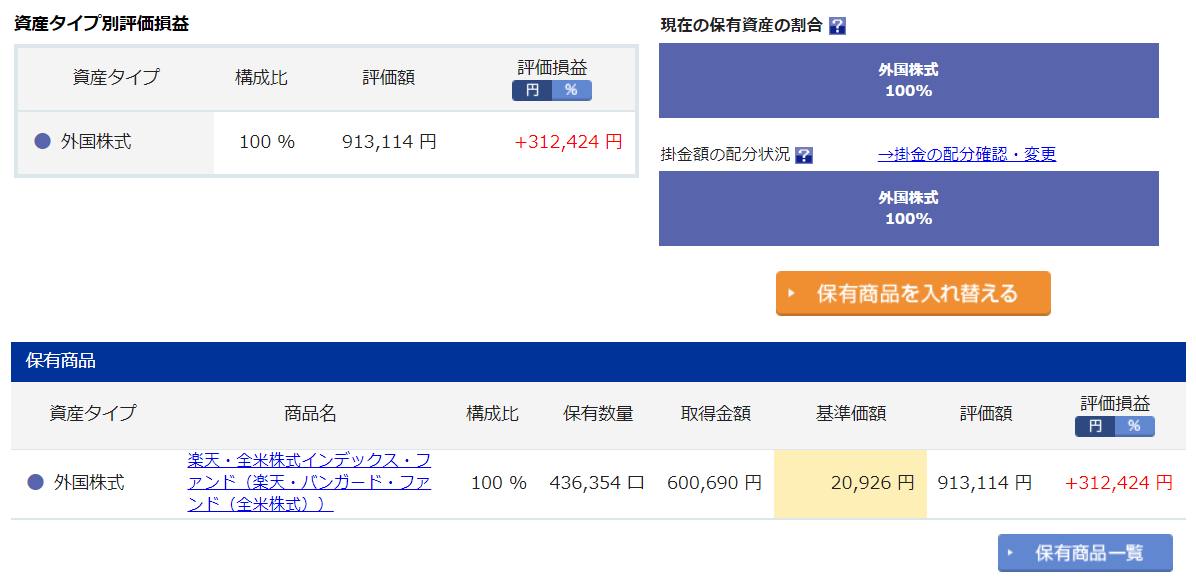Switch top table 評価損益 to %
The width and height of the screenshot is (1196, 581).
[x=571, y=90]
